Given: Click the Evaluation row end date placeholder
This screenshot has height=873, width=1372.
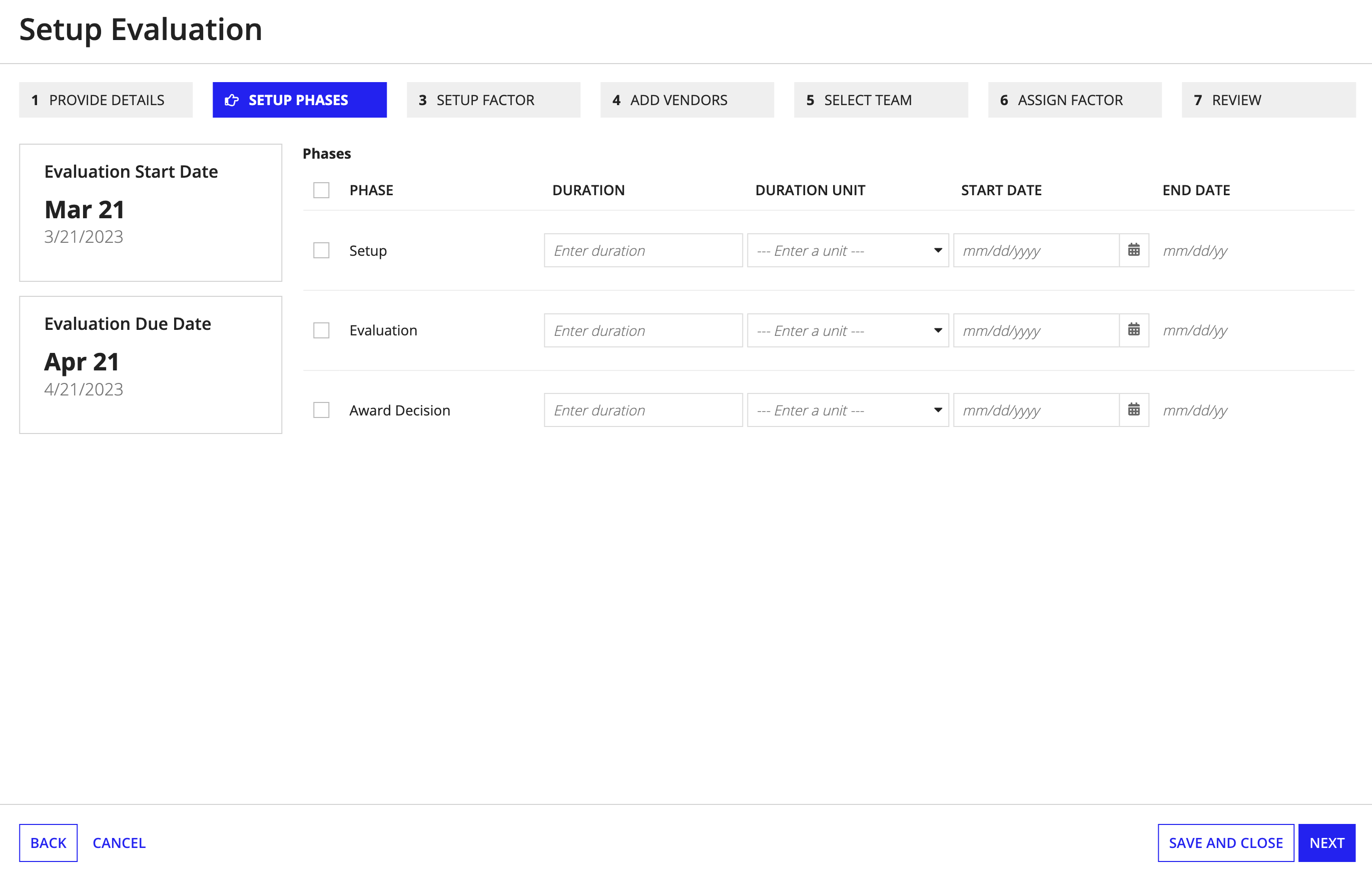Looking at the screenshot, I should [1195, 330].
